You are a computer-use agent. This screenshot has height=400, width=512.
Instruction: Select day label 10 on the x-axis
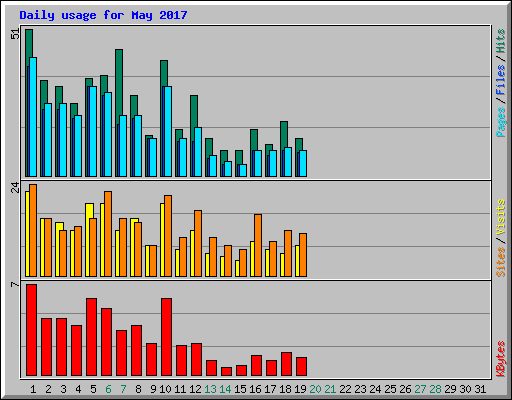(x=165, y=389)
